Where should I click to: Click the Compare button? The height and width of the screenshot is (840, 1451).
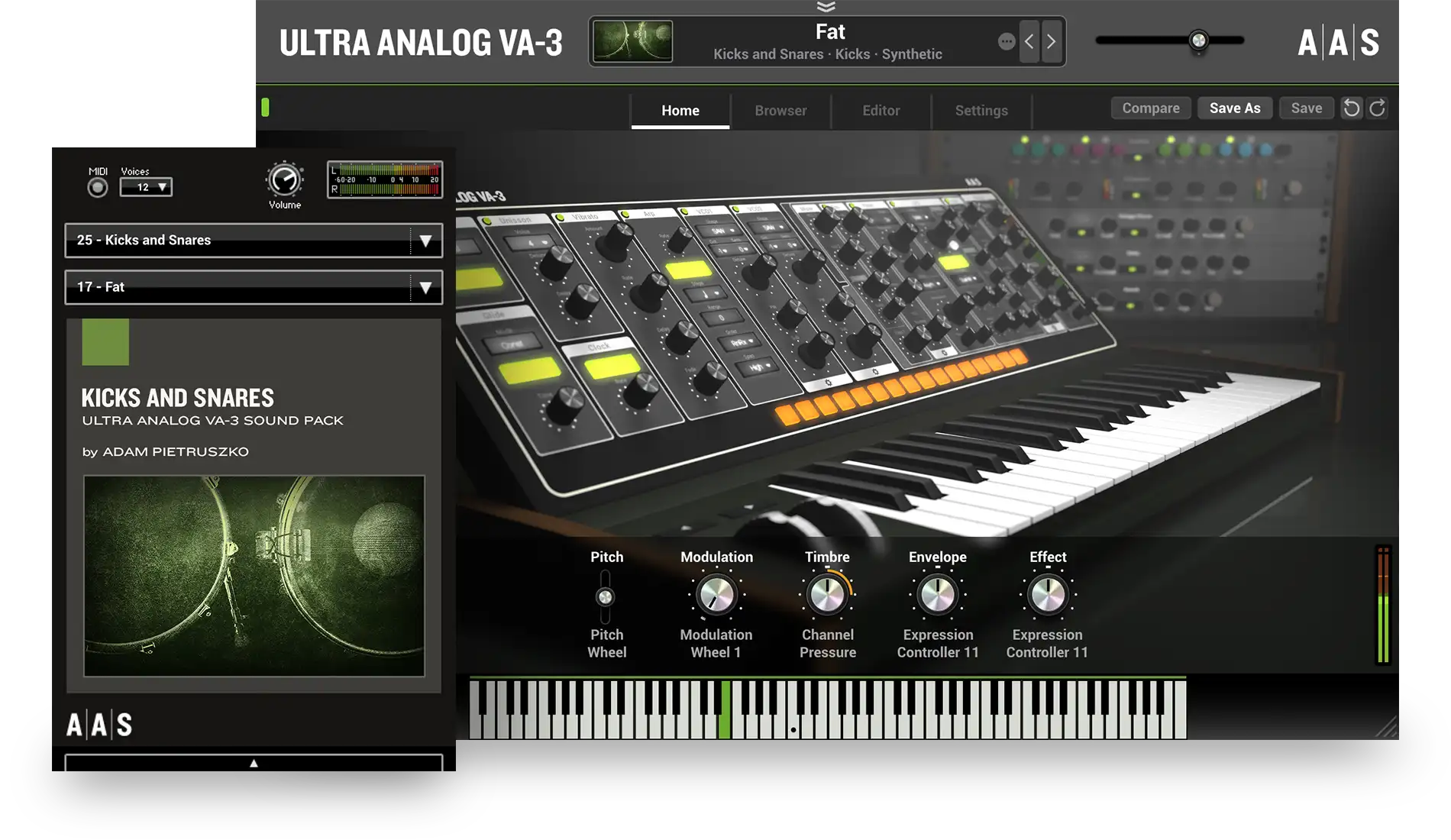click(x=1150, y=108)
